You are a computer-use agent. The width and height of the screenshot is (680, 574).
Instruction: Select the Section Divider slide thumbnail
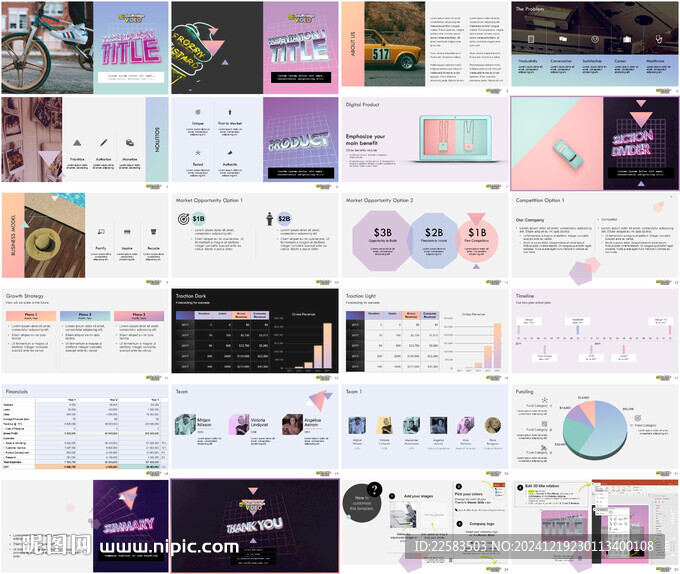(595, 144)
